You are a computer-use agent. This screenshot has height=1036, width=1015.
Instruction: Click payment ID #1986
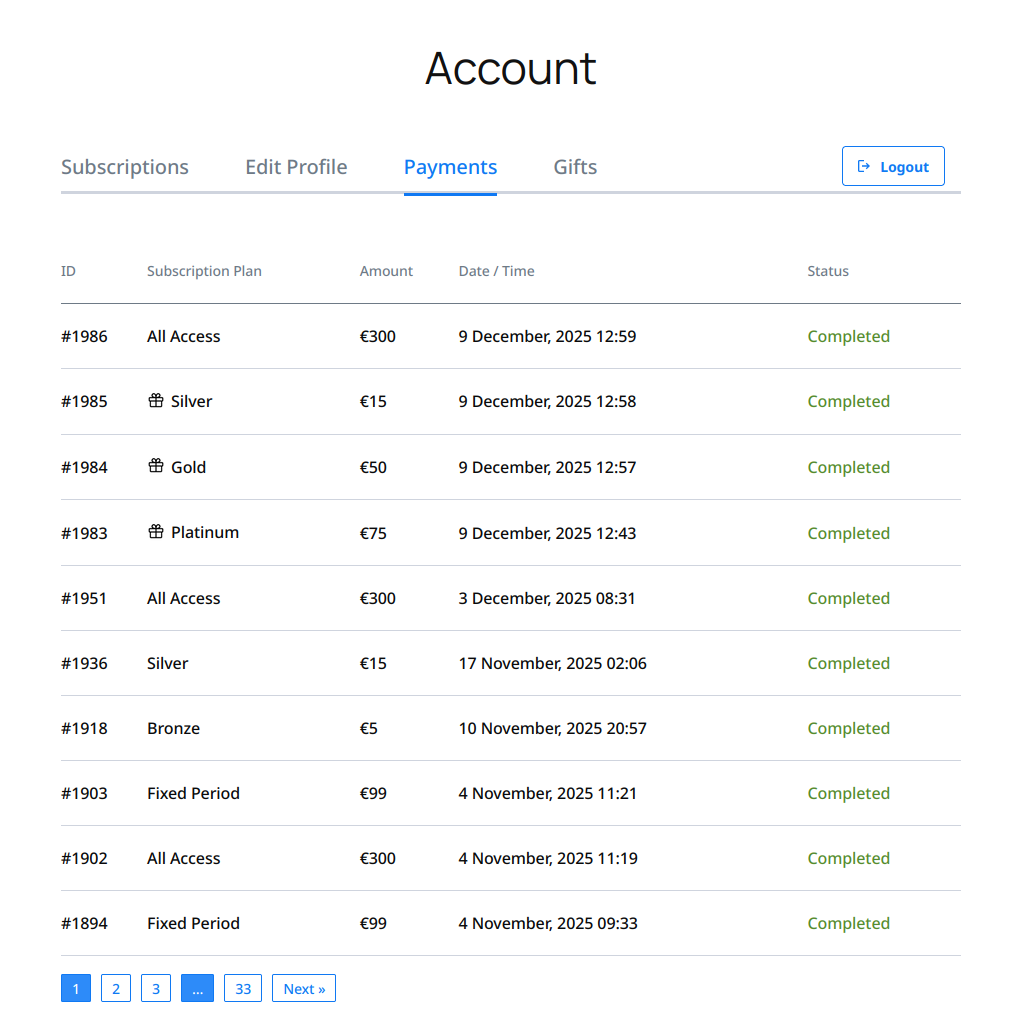(84, 337)
